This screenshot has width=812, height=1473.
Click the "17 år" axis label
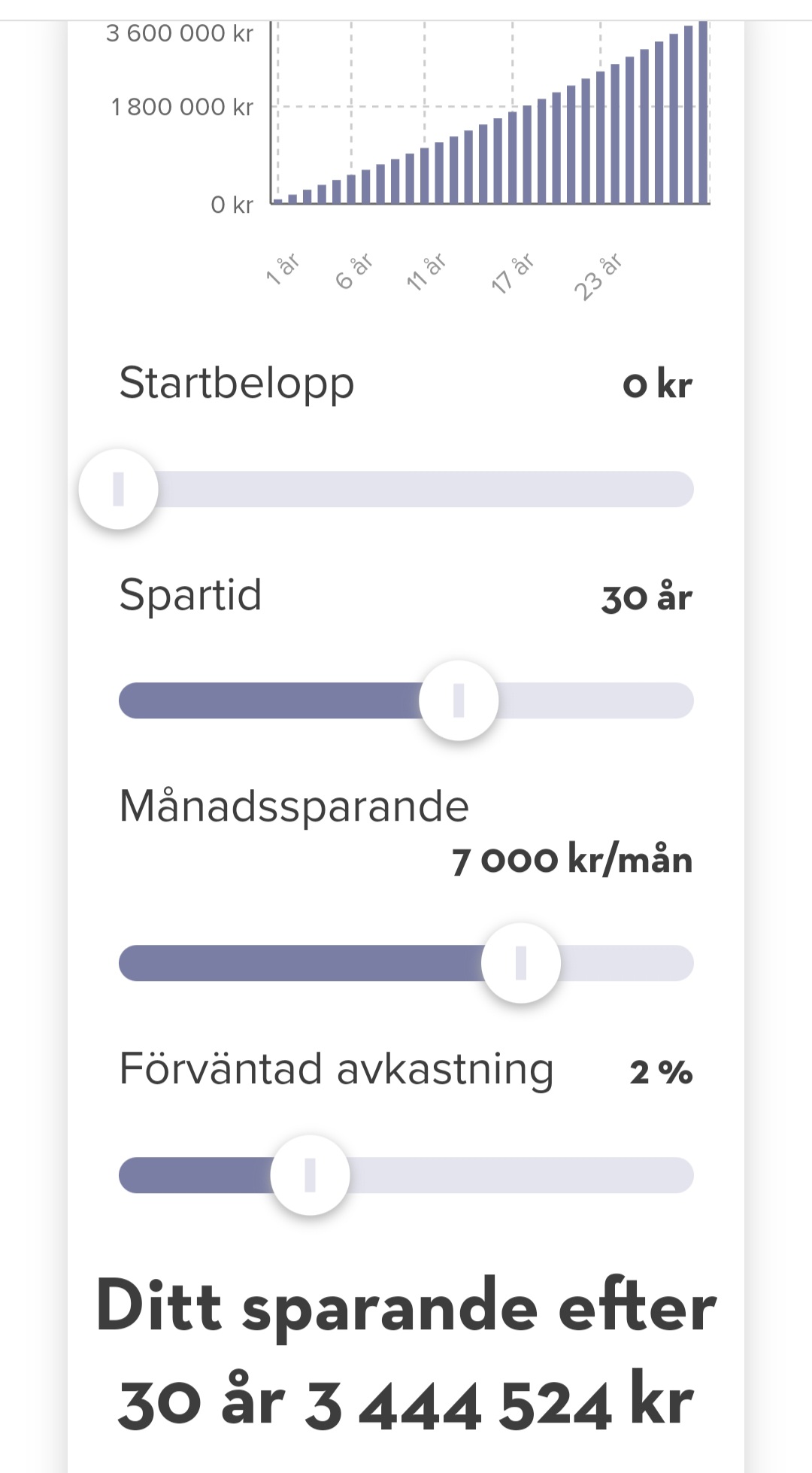[x=512, y=273]
